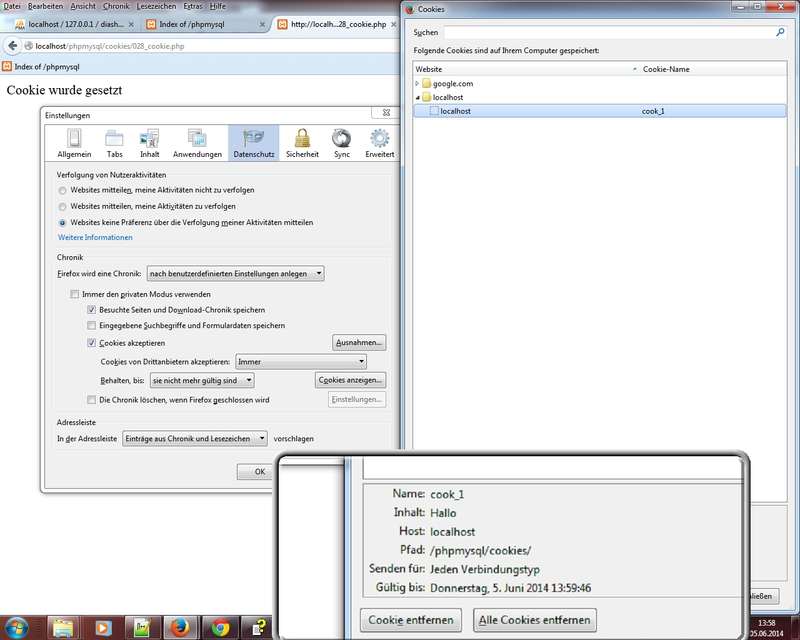Open the Ansicht menu
This screenshot has width=800, height=640.
point(83,6)
